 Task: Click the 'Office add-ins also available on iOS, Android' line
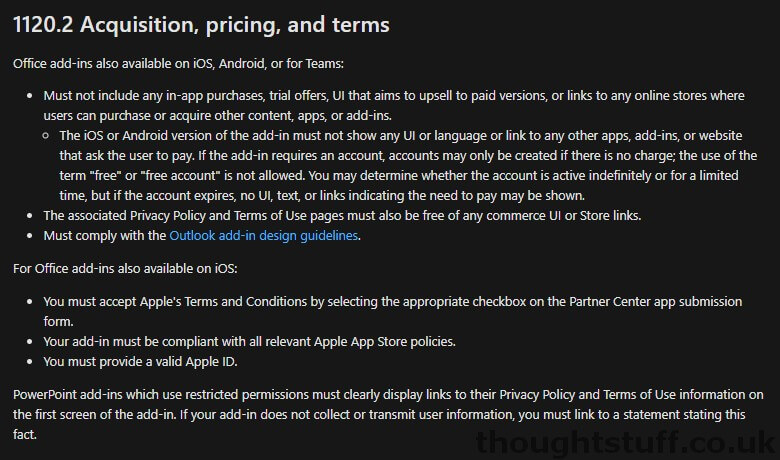click(178, 64)
